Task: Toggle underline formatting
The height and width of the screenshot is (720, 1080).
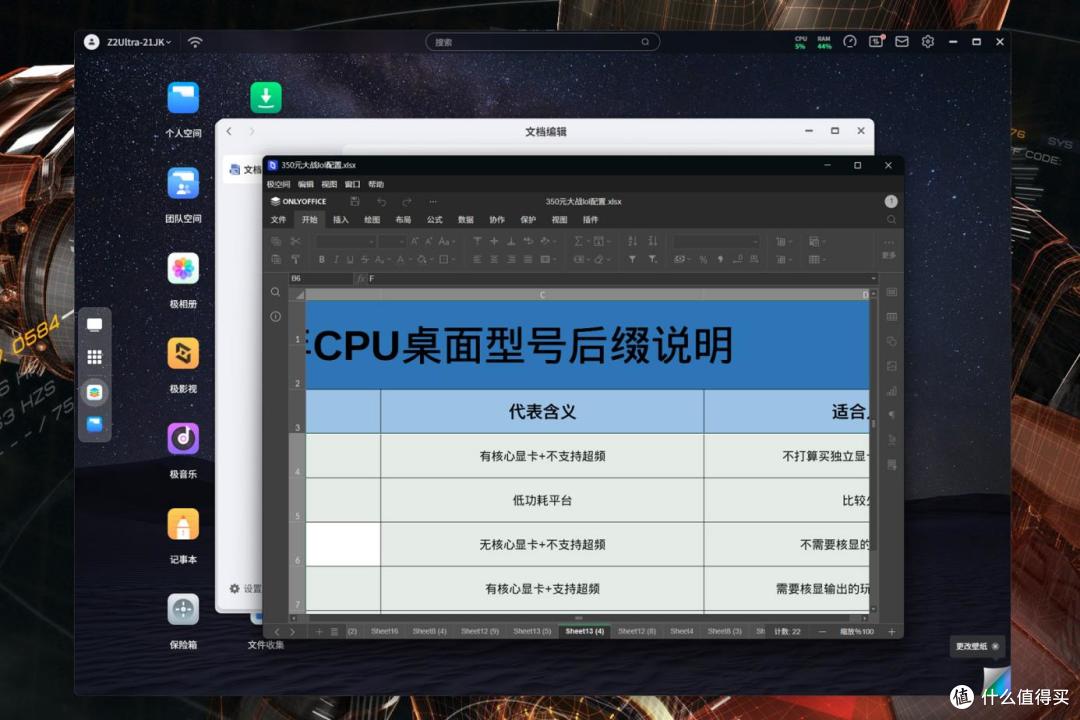Action: coord(350,260)
